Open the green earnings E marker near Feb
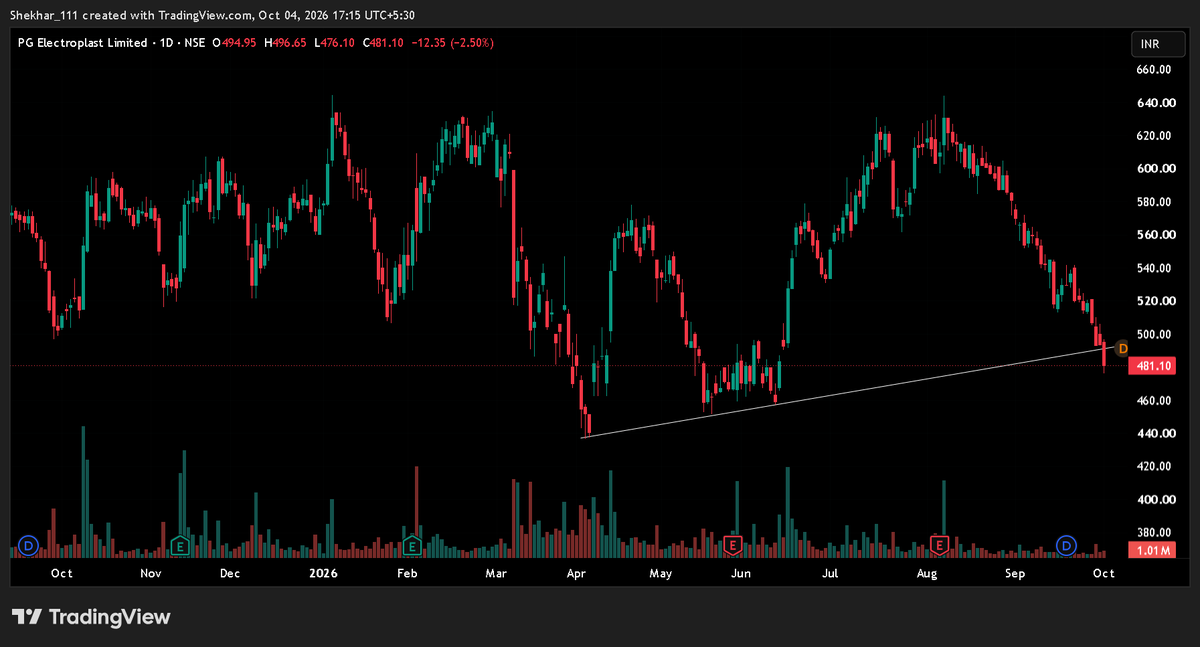The height and width of the screenshot is (647, 1200). coord(412,546)
